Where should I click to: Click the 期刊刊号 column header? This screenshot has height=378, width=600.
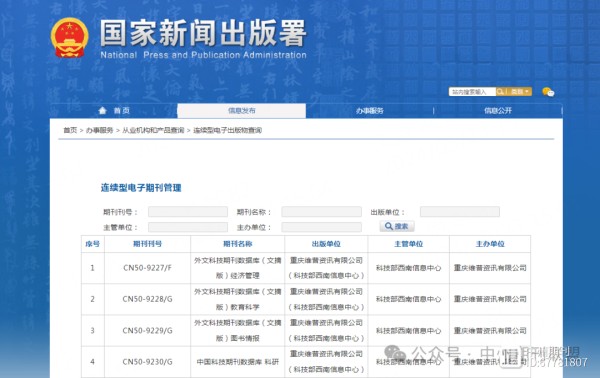(147, 244)
